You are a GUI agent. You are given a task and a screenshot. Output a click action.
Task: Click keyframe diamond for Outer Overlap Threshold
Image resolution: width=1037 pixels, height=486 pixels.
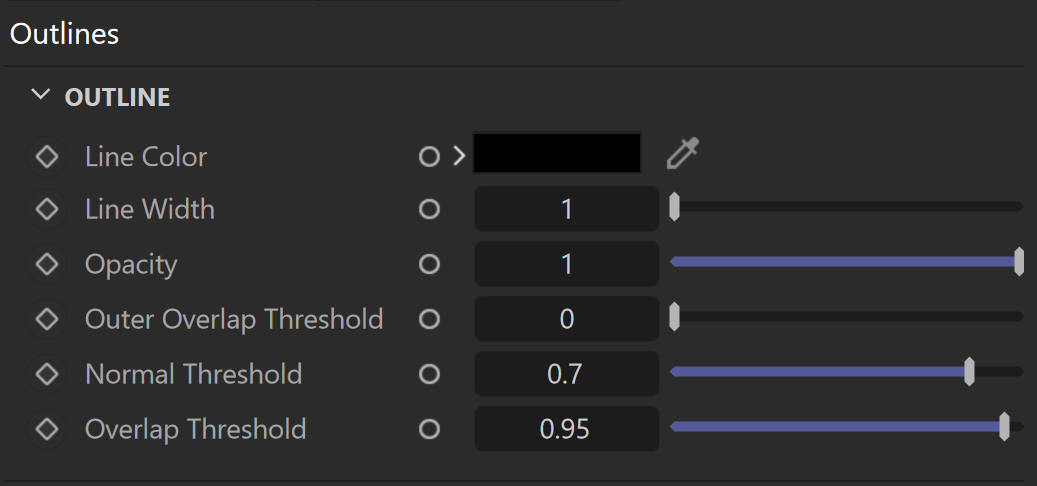[47, 319]
